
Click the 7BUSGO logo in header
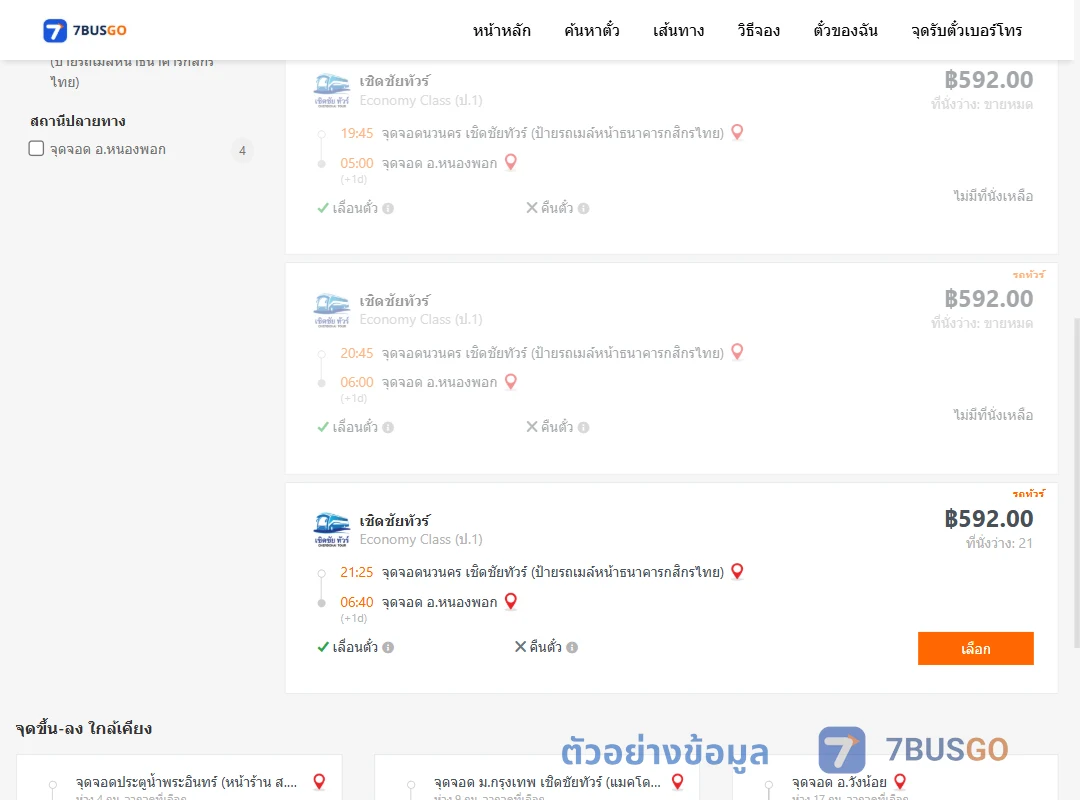tap(85, 30)
